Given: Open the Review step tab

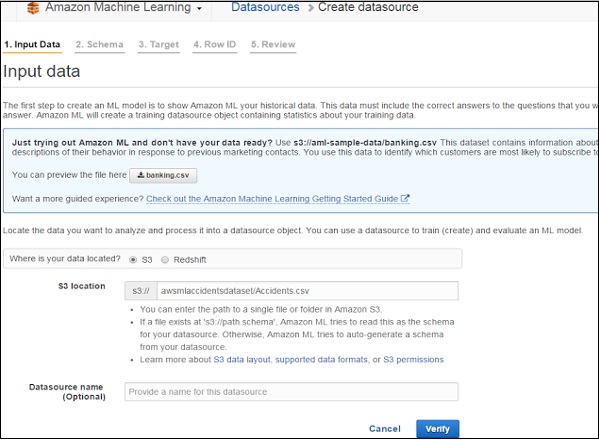Looking at the screenshot, I should (273, 45).
